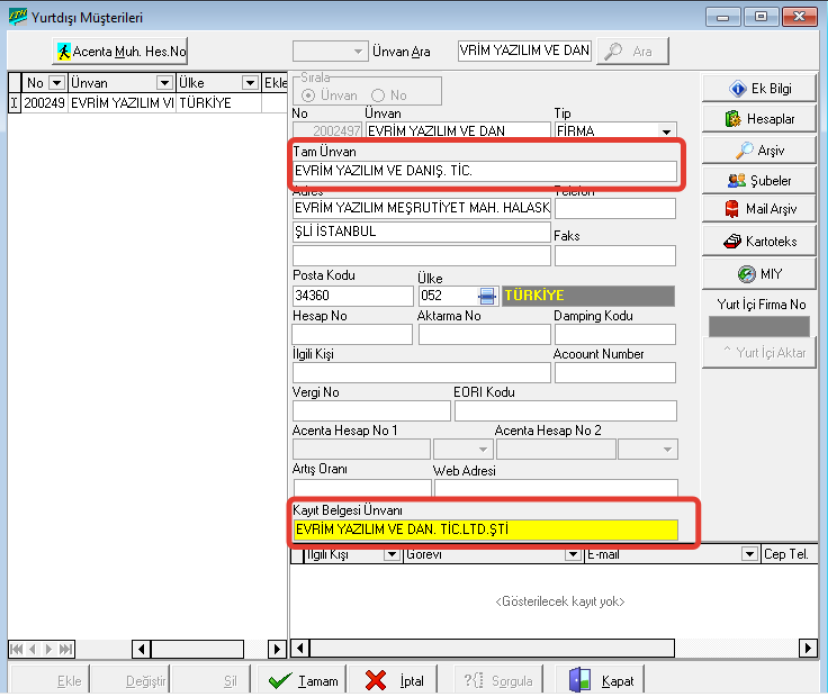Viewport: 828px width, 697px height.
Task: Click the Posta Kodu field 34360
Action: [x=353, y=296]
